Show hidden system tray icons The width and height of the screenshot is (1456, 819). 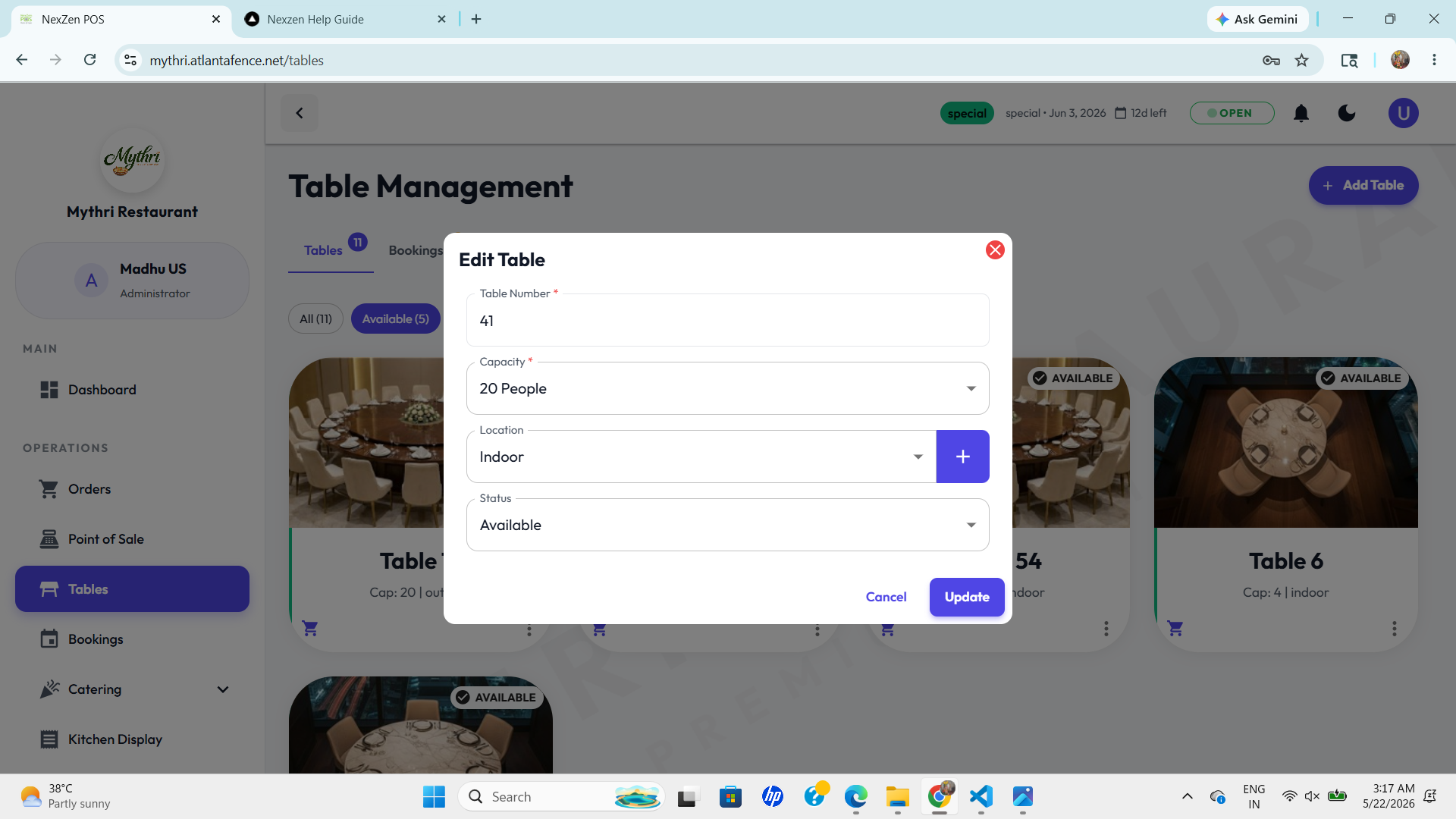point(1187,796)
